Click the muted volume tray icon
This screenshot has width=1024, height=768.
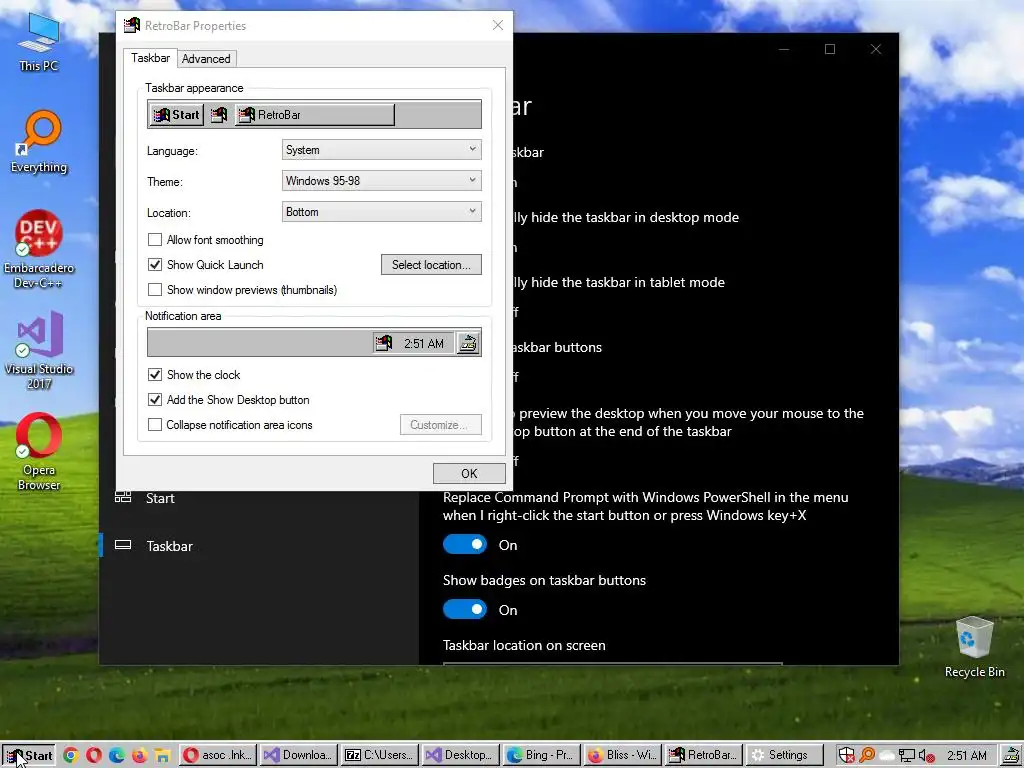pyautogui.click(x=926, y=756)
